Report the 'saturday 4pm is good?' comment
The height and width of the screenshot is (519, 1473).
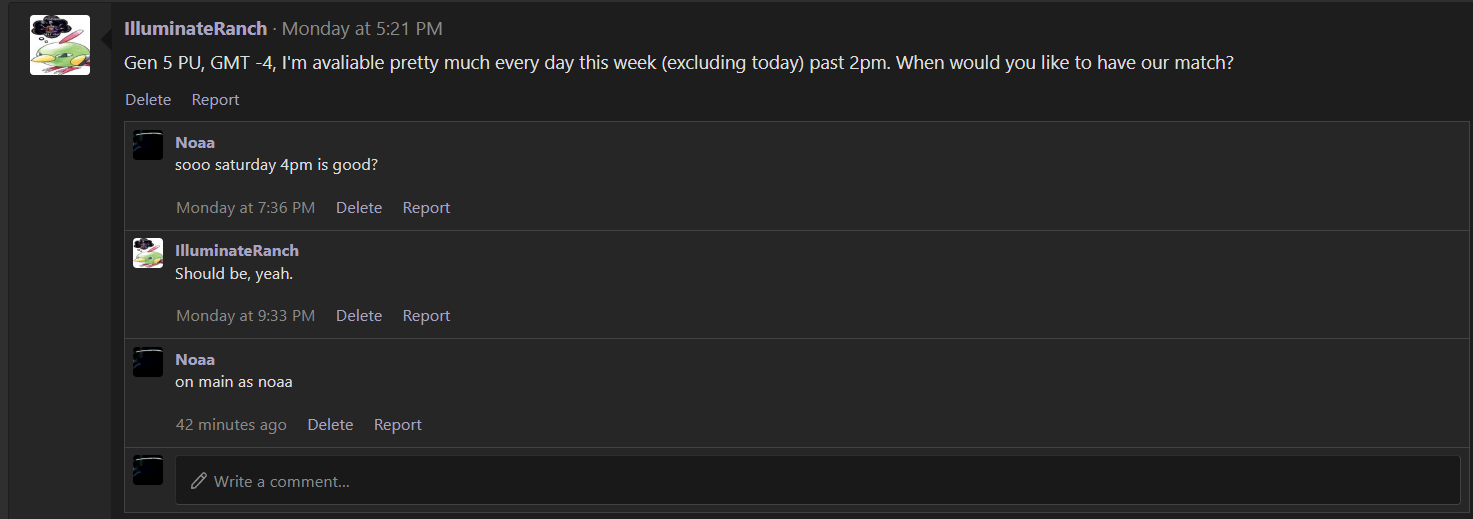426,208
